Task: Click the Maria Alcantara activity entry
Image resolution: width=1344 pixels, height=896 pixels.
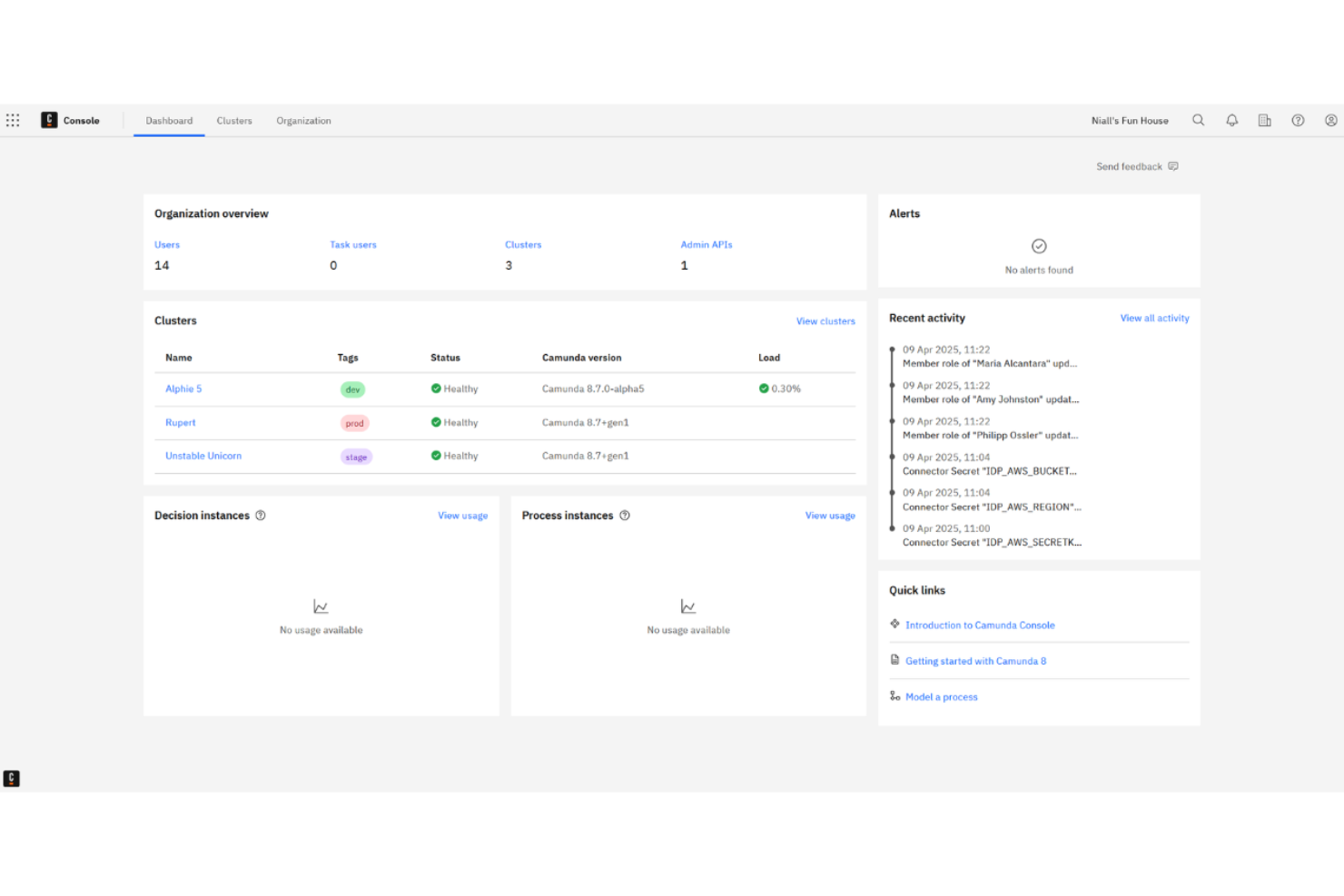Action: coord(990,357)
